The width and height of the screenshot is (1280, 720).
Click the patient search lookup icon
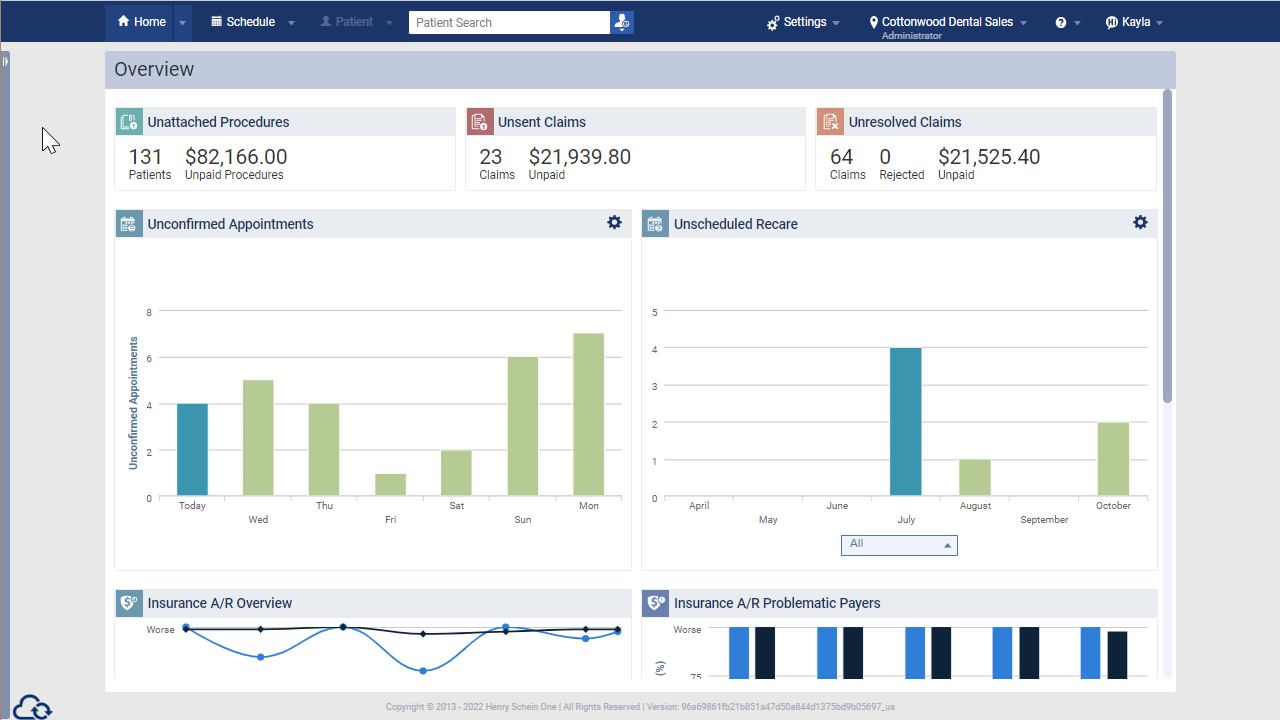click(x=622, y=22)
